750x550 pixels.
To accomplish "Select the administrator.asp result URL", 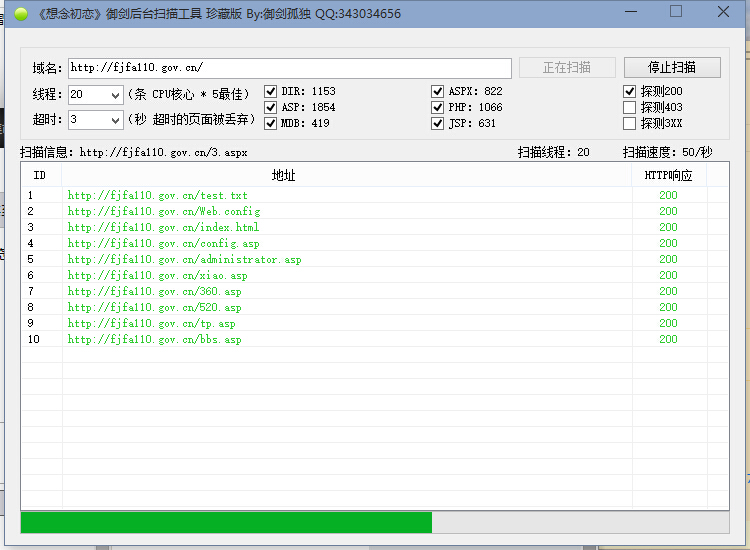I will 184,259.
